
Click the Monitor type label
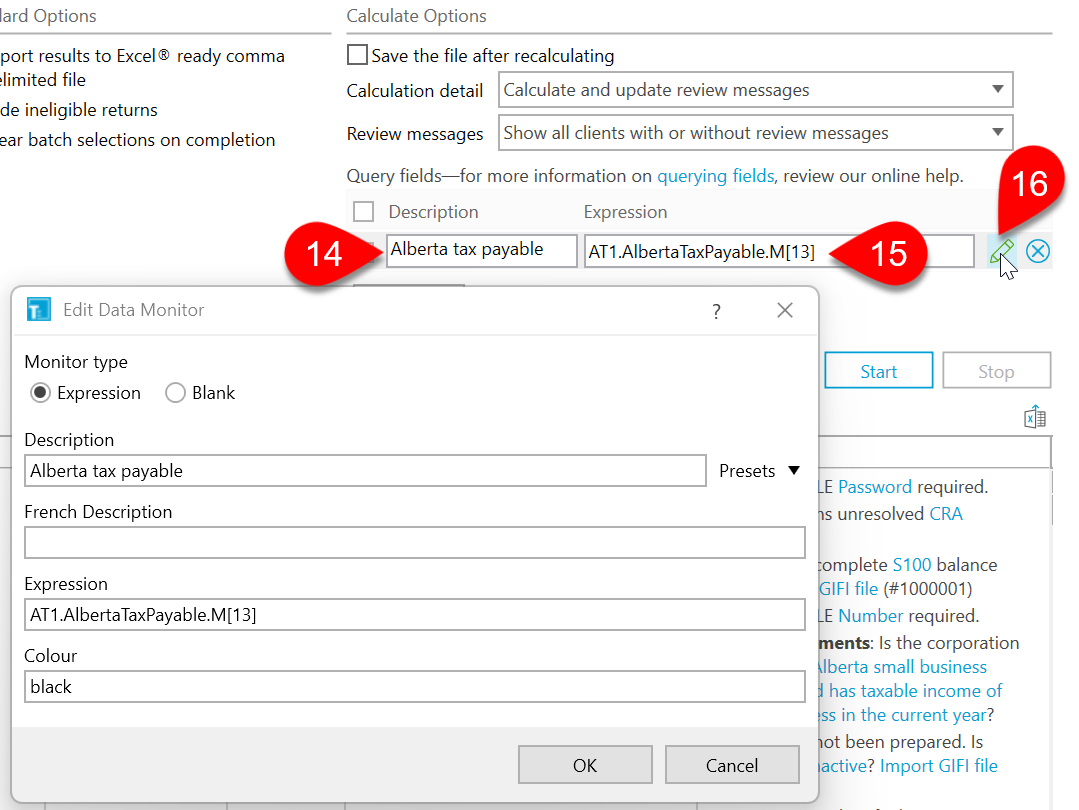coord(76,362)
